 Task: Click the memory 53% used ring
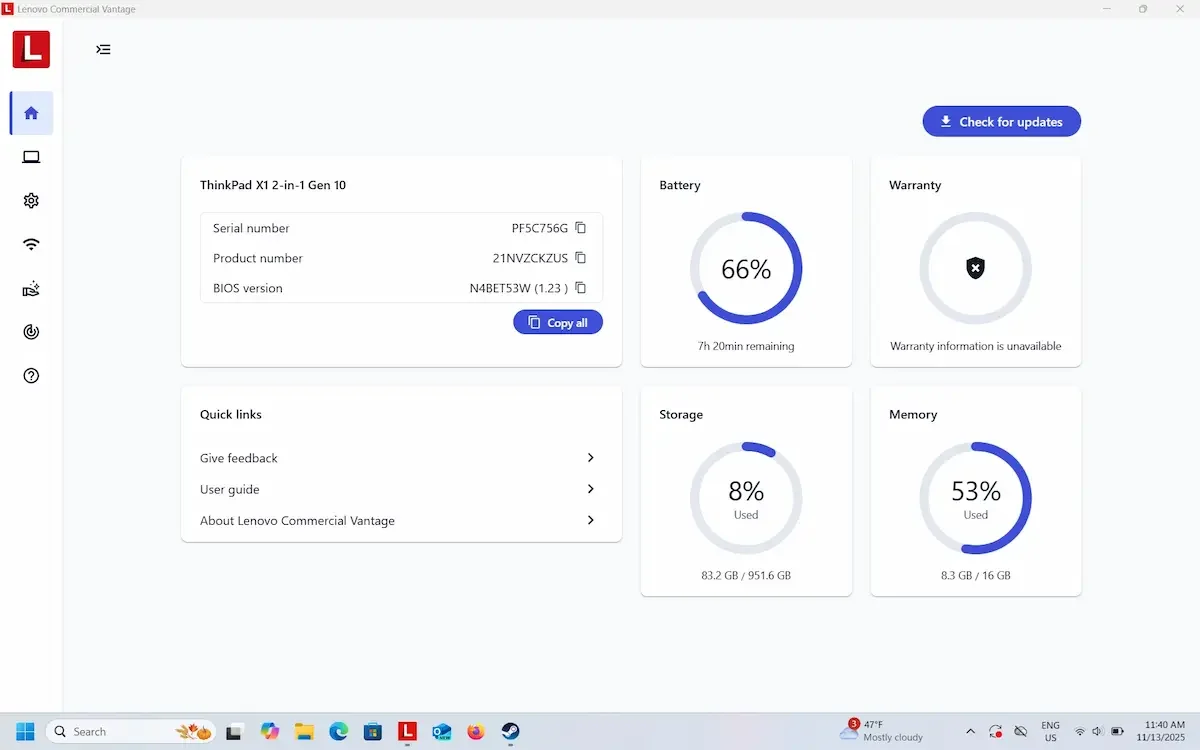tap(976, 498)
